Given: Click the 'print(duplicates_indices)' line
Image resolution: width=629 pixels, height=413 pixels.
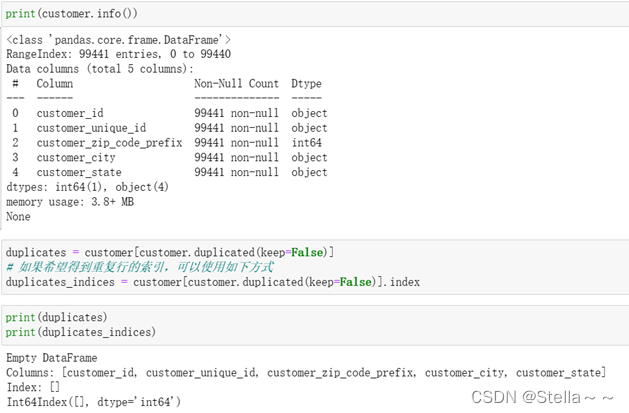Looking at the screenshot, I should (x=81, y=332).
